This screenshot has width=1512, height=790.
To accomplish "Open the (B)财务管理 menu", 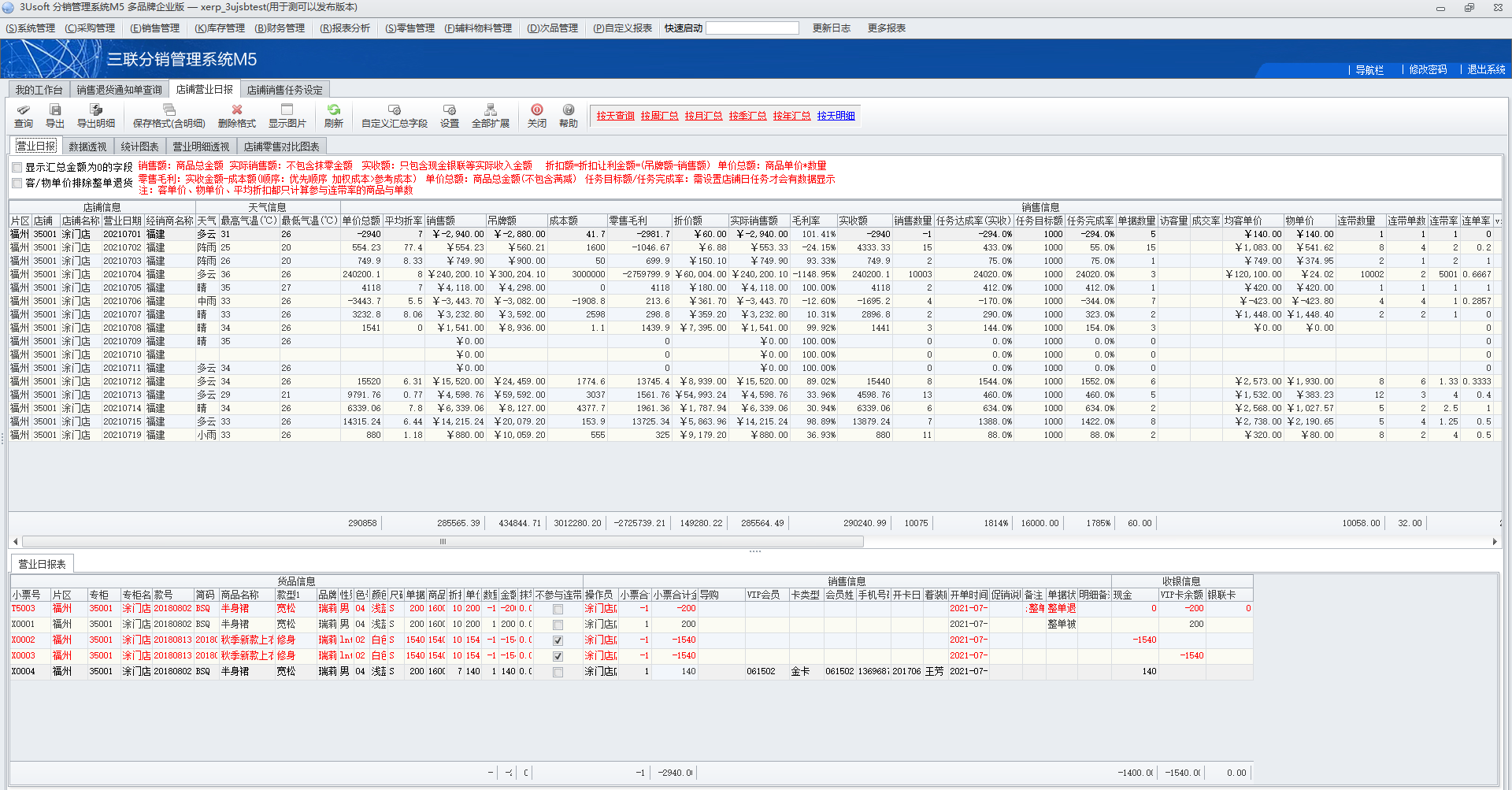I will coord(280,28).
